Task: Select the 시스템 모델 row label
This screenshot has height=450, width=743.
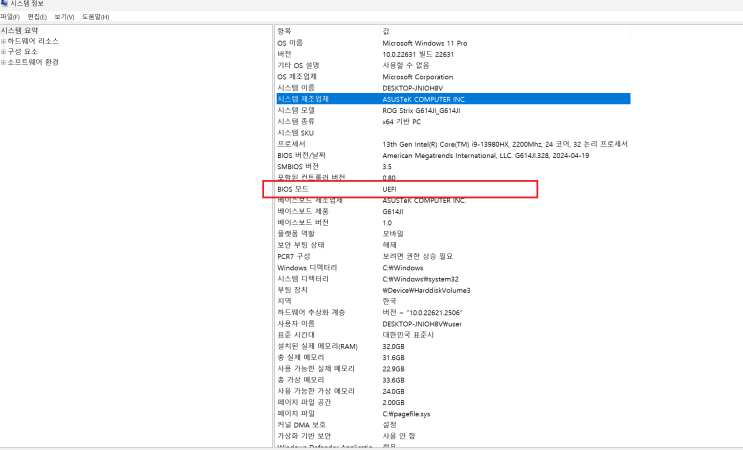Action: coord(296,110)
